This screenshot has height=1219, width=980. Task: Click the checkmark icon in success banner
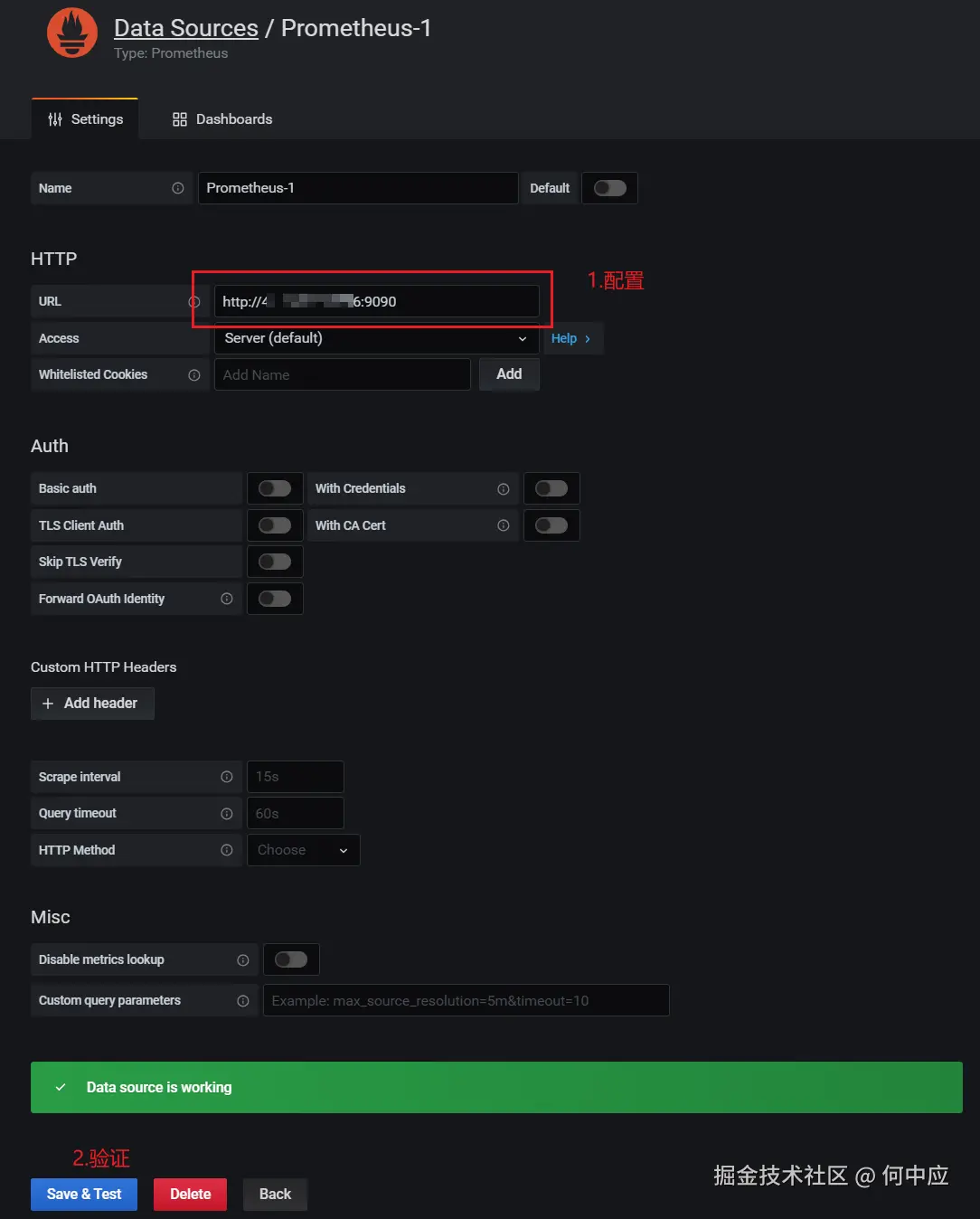pos(61,1087)
